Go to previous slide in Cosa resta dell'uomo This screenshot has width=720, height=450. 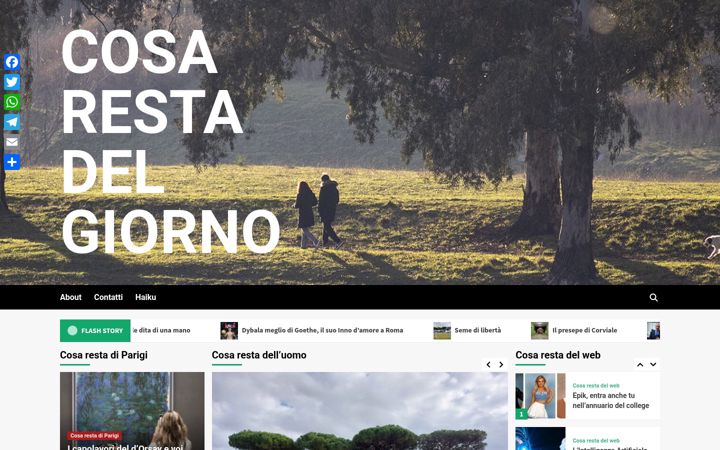click(x=488, y=365)
